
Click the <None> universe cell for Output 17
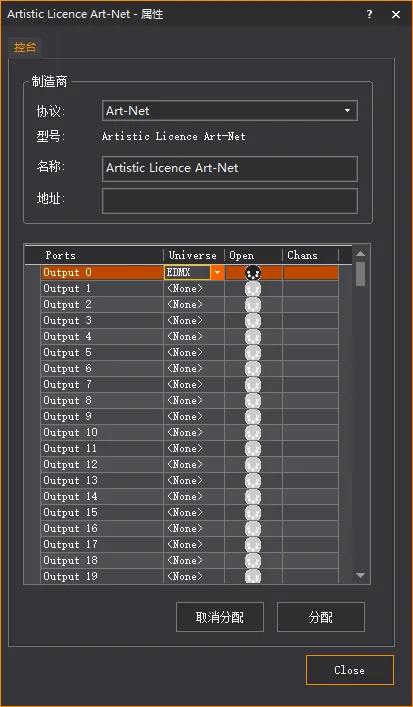[194, 545]
